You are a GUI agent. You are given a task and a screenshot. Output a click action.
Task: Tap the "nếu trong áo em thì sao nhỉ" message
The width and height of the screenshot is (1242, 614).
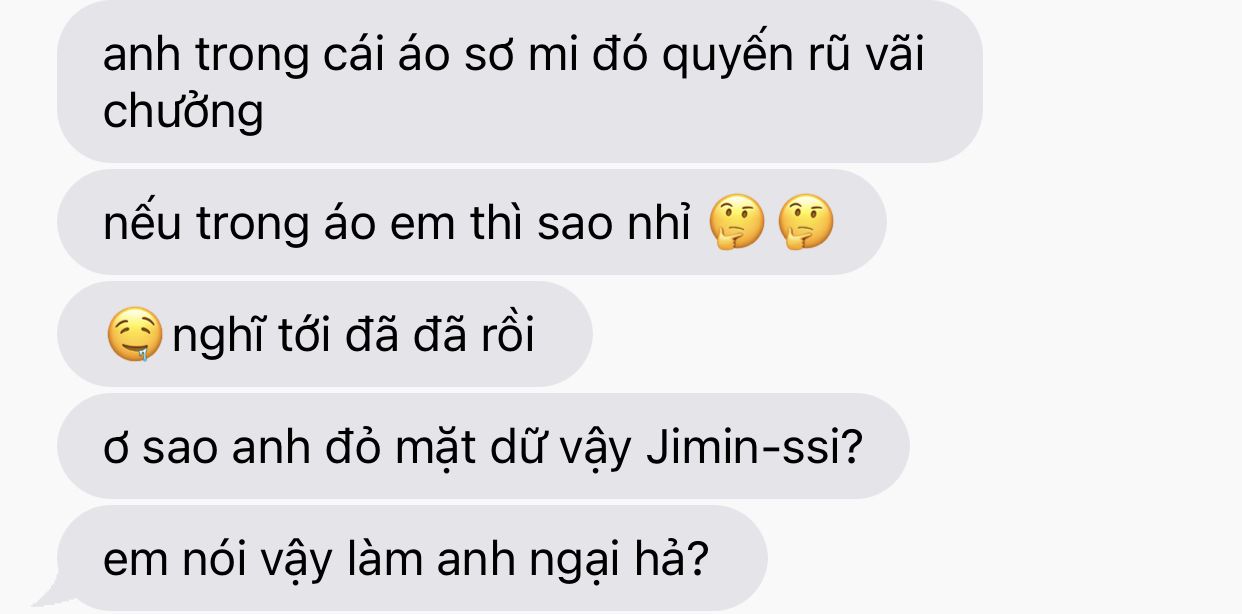pos(471,222)
